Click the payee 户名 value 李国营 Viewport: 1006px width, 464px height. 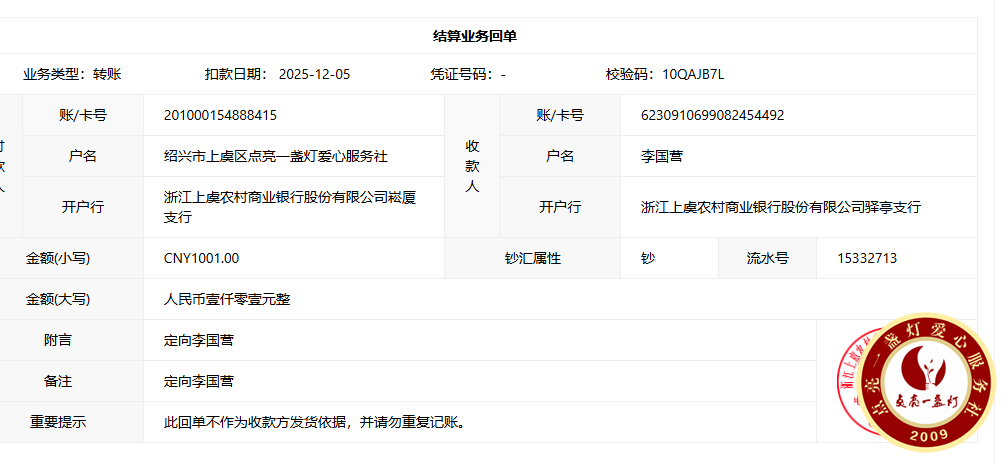(x=662, y=156)
